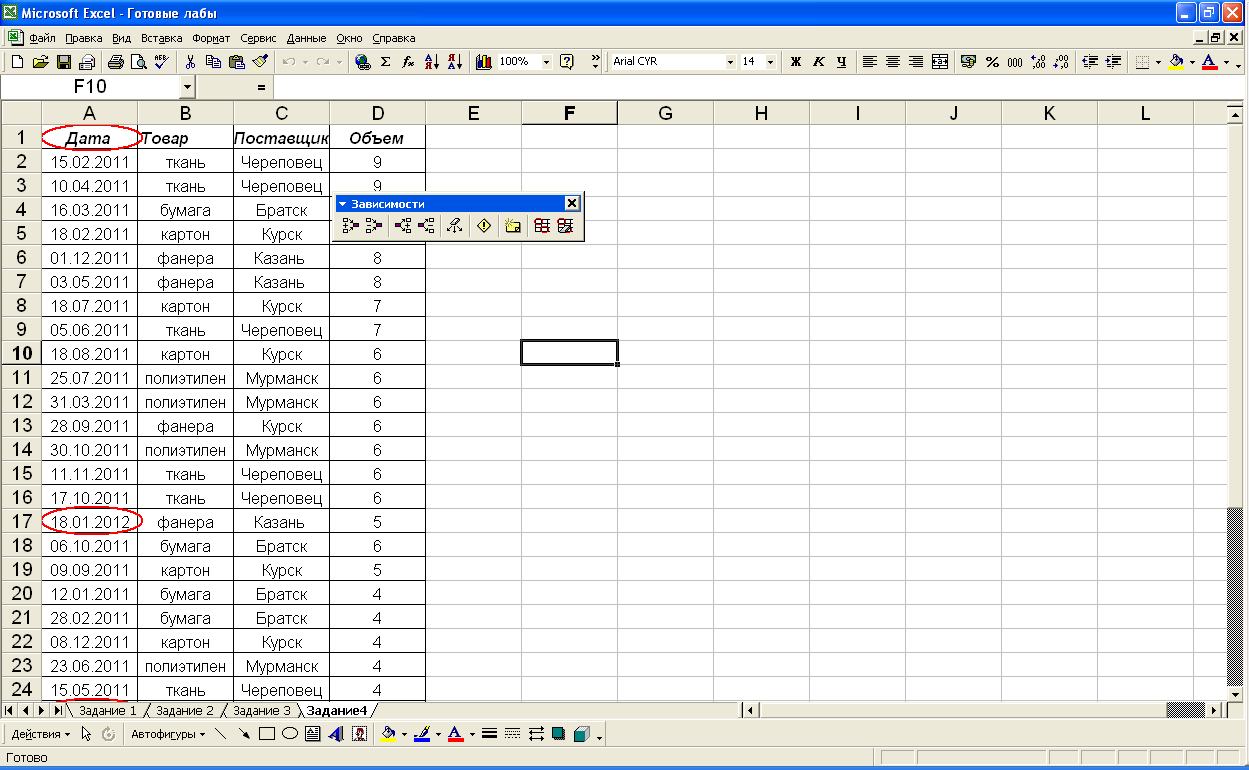This screenshot has height=770, width=1249.
Task: Launch the Chart Wizard icon
Action: point(484,61)
